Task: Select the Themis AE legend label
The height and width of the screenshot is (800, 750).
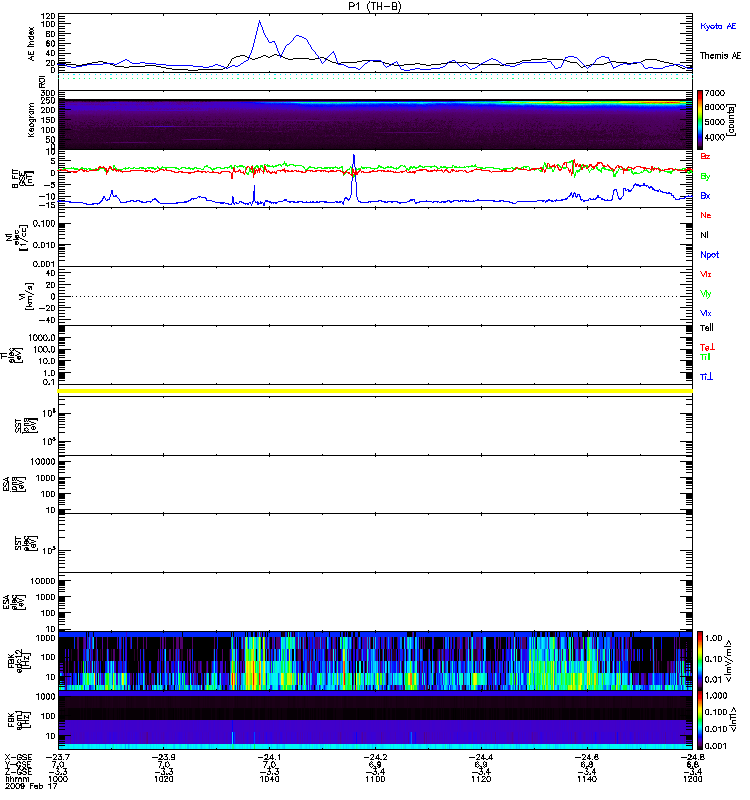Action: 720,56
